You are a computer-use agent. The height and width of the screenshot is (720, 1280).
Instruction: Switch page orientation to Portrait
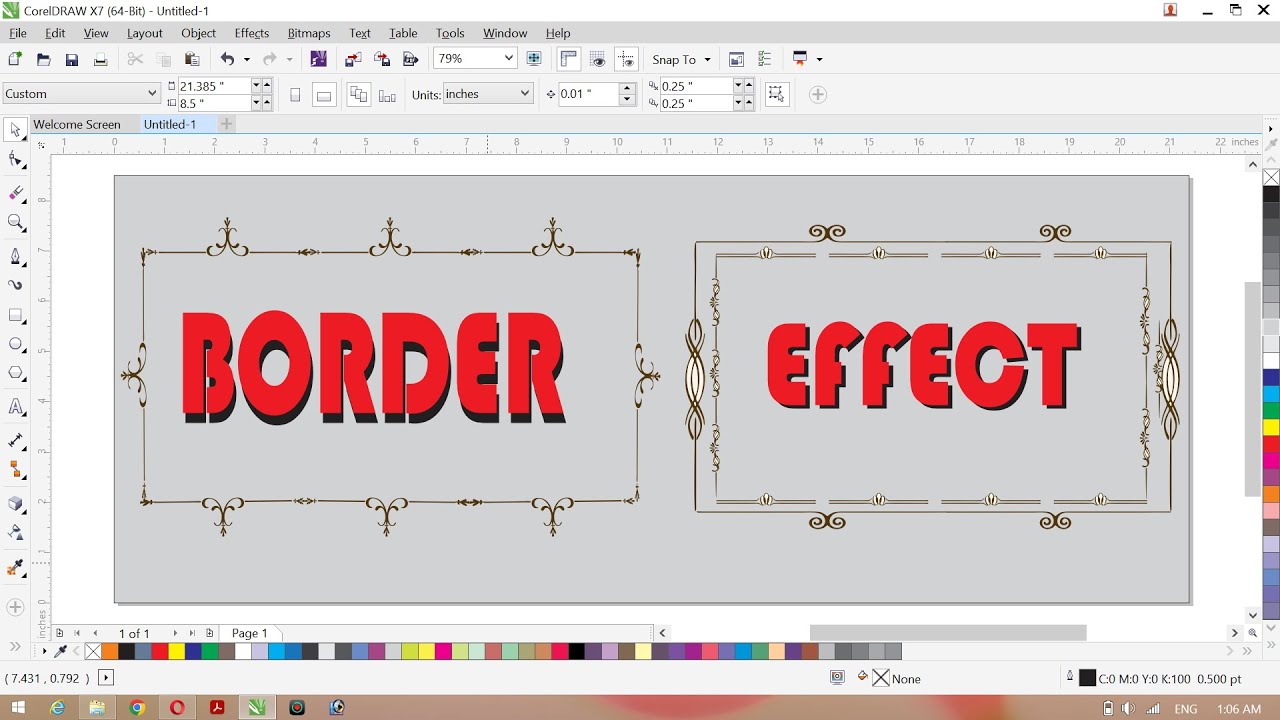pyautogui.click(x=295, y=95)
